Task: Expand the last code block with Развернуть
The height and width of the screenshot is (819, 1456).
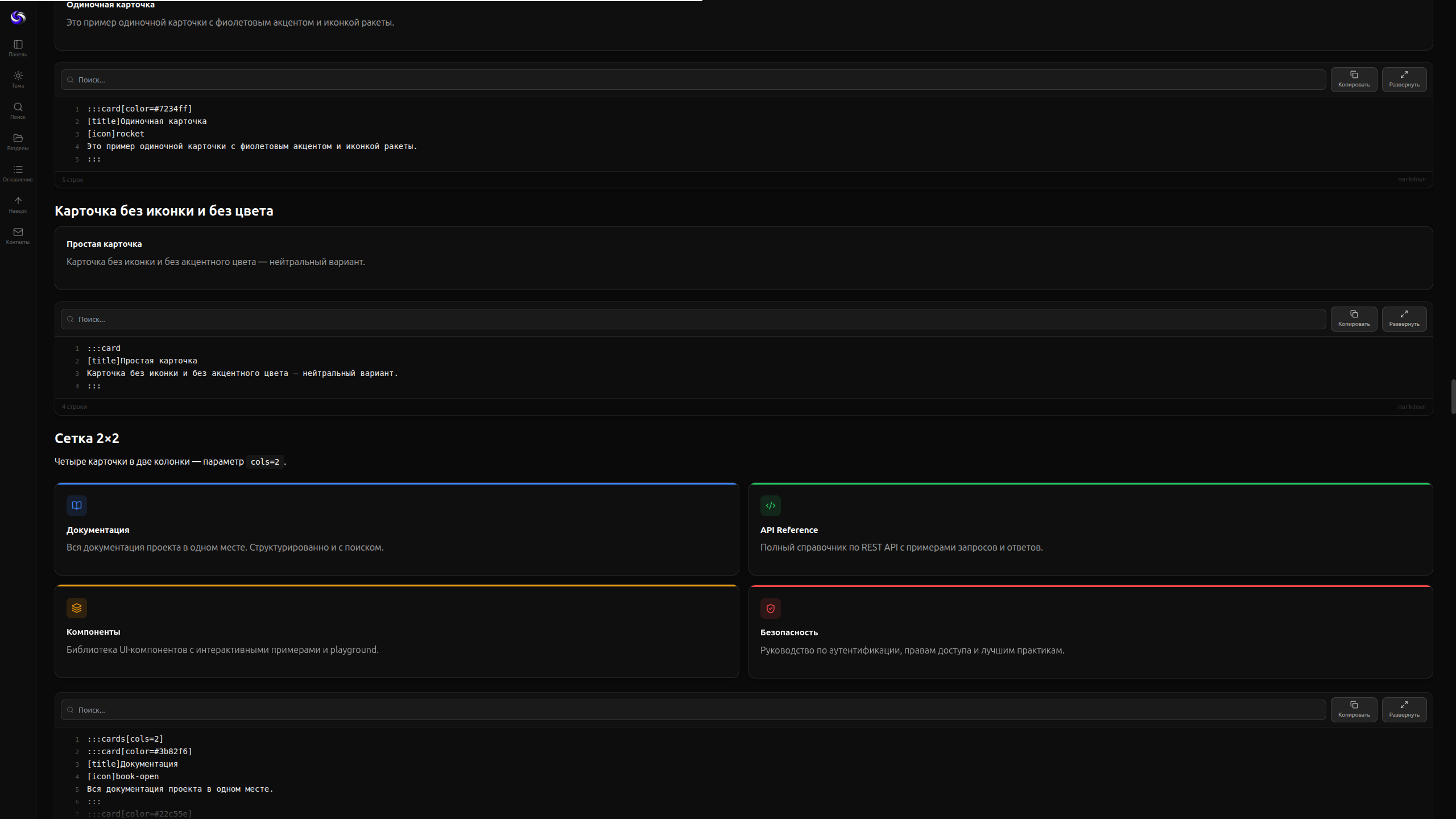Action: point(1404,709)
